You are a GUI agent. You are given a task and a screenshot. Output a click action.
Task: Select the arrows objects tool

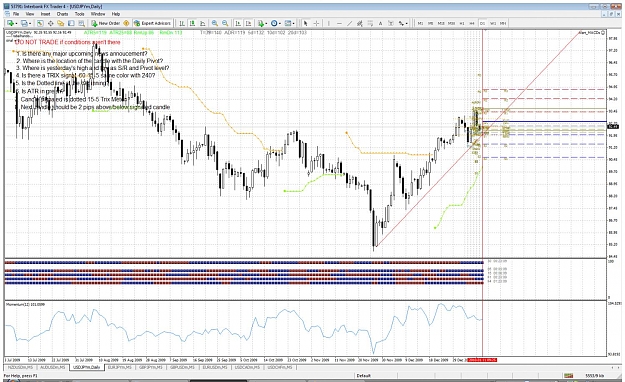(401, 23)
